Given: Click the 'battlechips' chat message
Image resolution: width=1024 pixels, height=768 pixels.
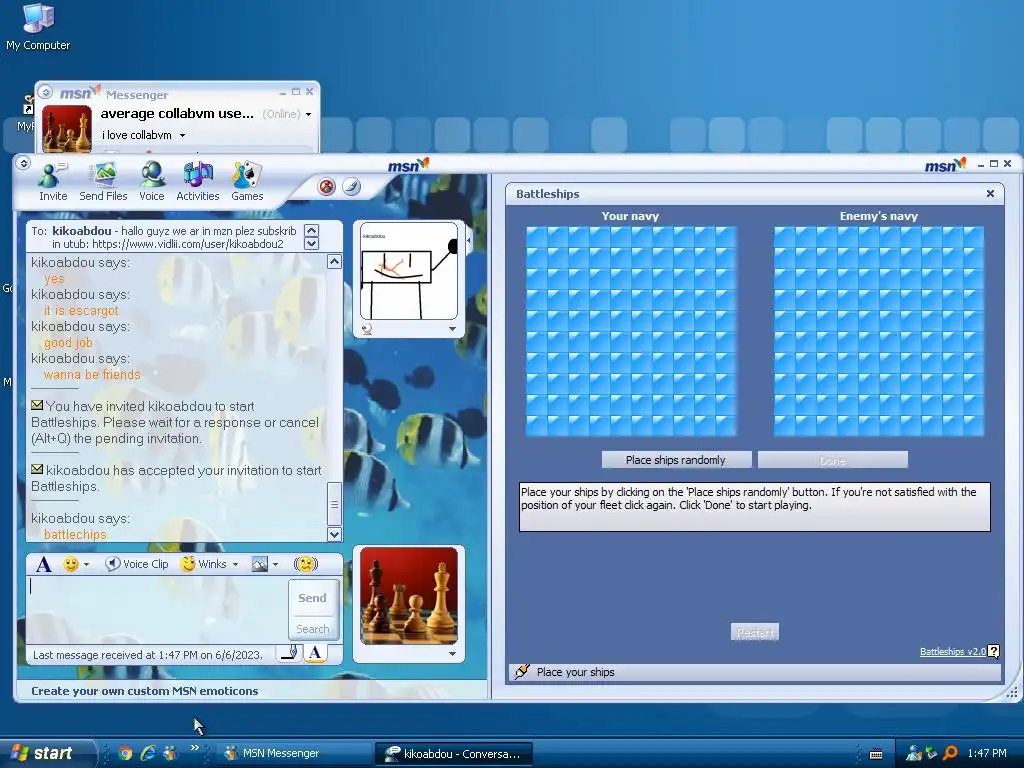Looking at the screenshot, I should pos(75,535).
